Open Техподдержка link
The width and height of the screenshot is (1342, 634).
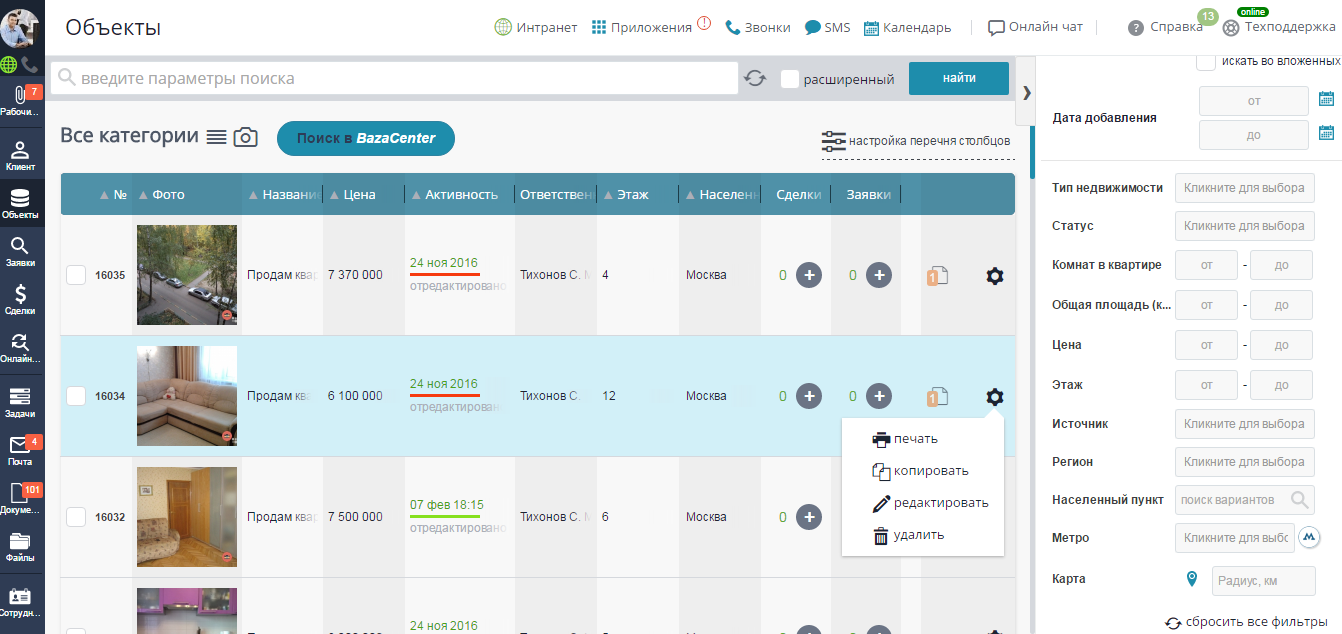[1279, 28]
